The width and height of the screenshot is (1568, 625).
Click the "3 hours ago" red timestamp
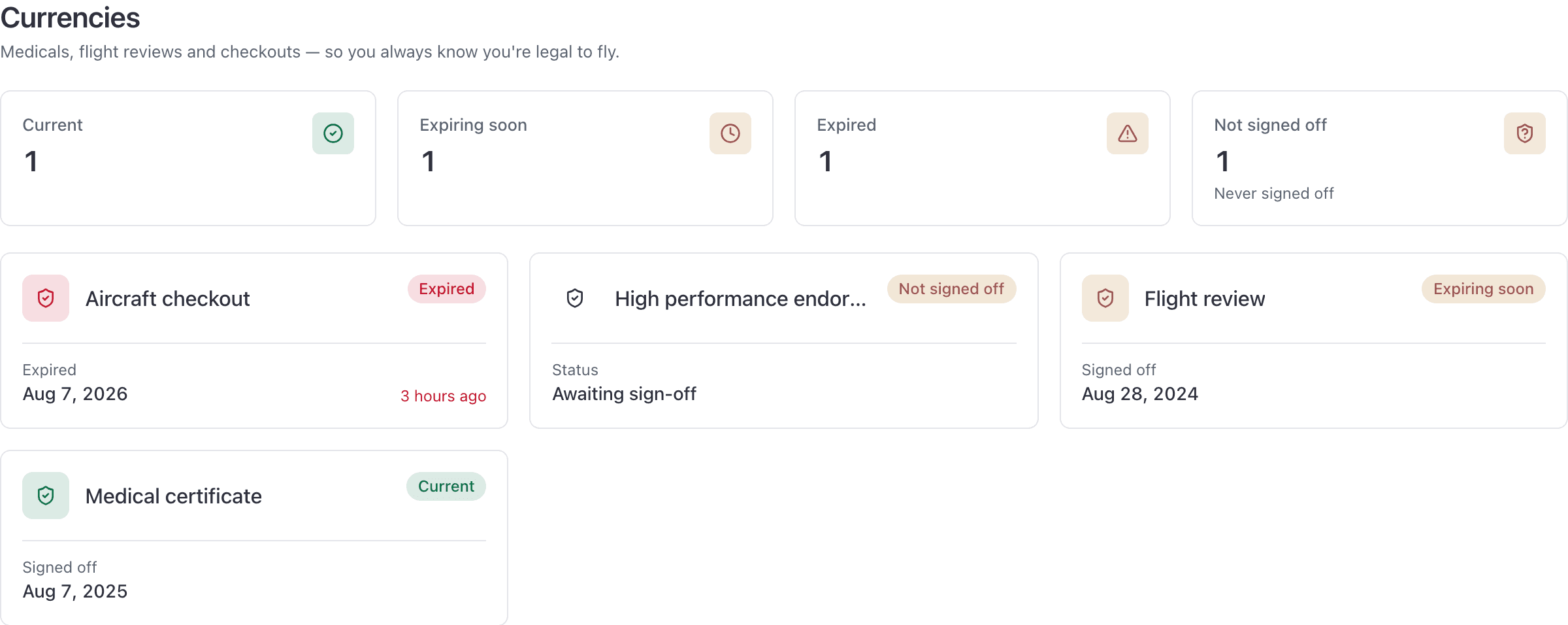point(444,396)
